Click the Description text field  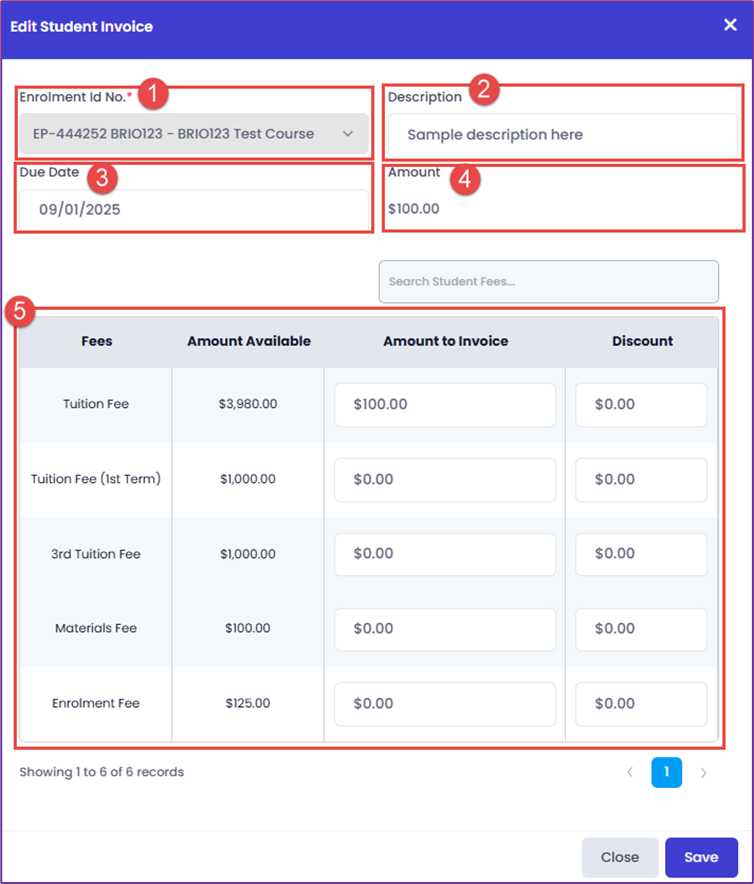(562, 135)
